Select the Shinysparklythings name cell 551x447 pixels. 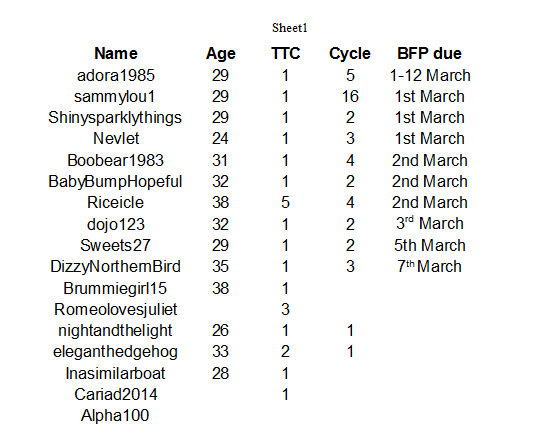(x=115, y=118)
